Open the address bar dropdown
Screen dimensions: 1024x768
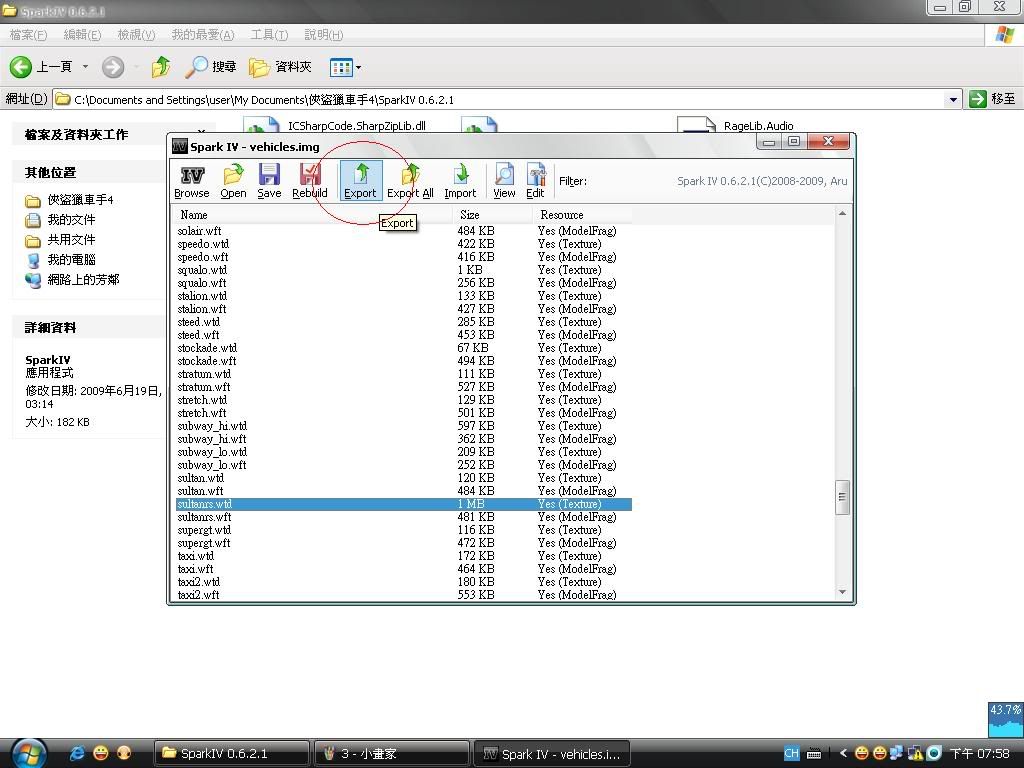[x=953, y=99]
